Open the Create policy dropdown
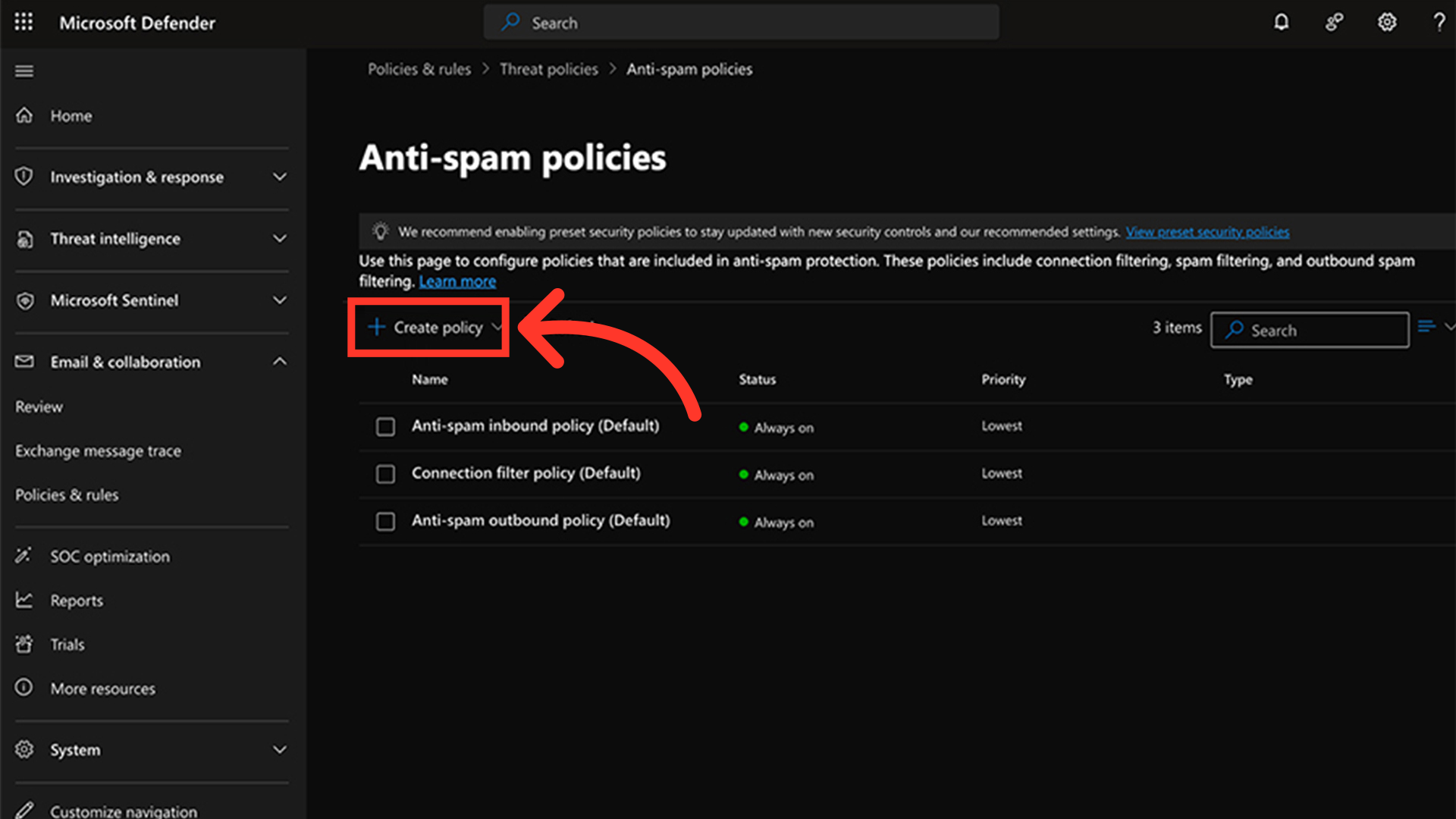Image resolution: width=1456 pixels, height=819 pixels. [x=434, y=328]
